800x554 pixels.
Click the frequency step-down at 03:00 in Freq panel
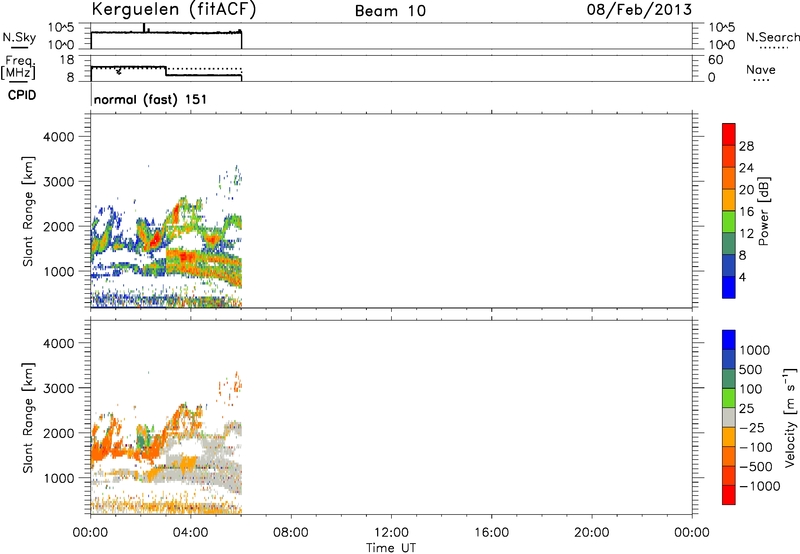pos(166,71)
